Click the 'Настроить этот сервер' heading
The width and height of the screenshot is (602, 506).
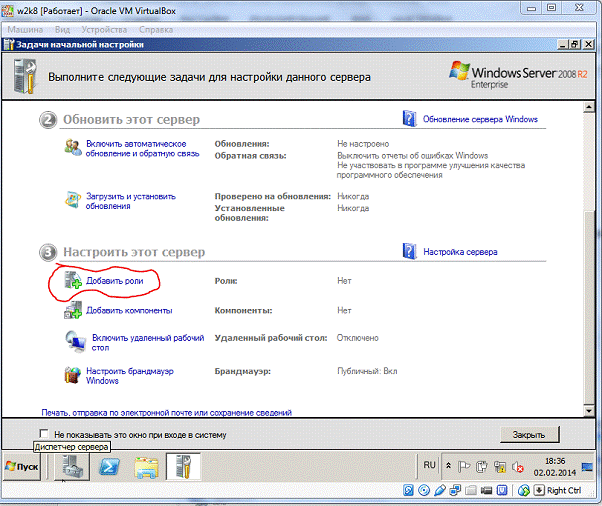[x=134, y=252]
